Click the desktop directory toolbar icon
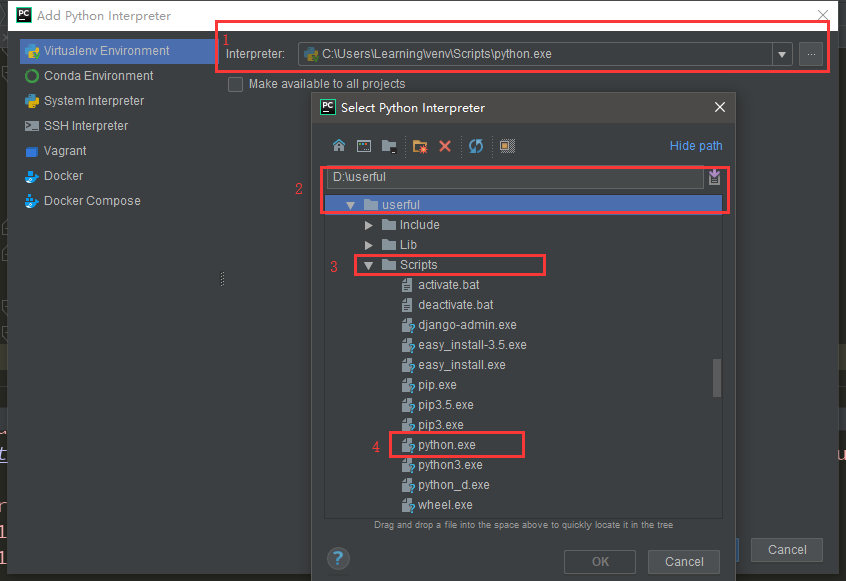Viewport: 846px width, 581px height. [364, 146]
